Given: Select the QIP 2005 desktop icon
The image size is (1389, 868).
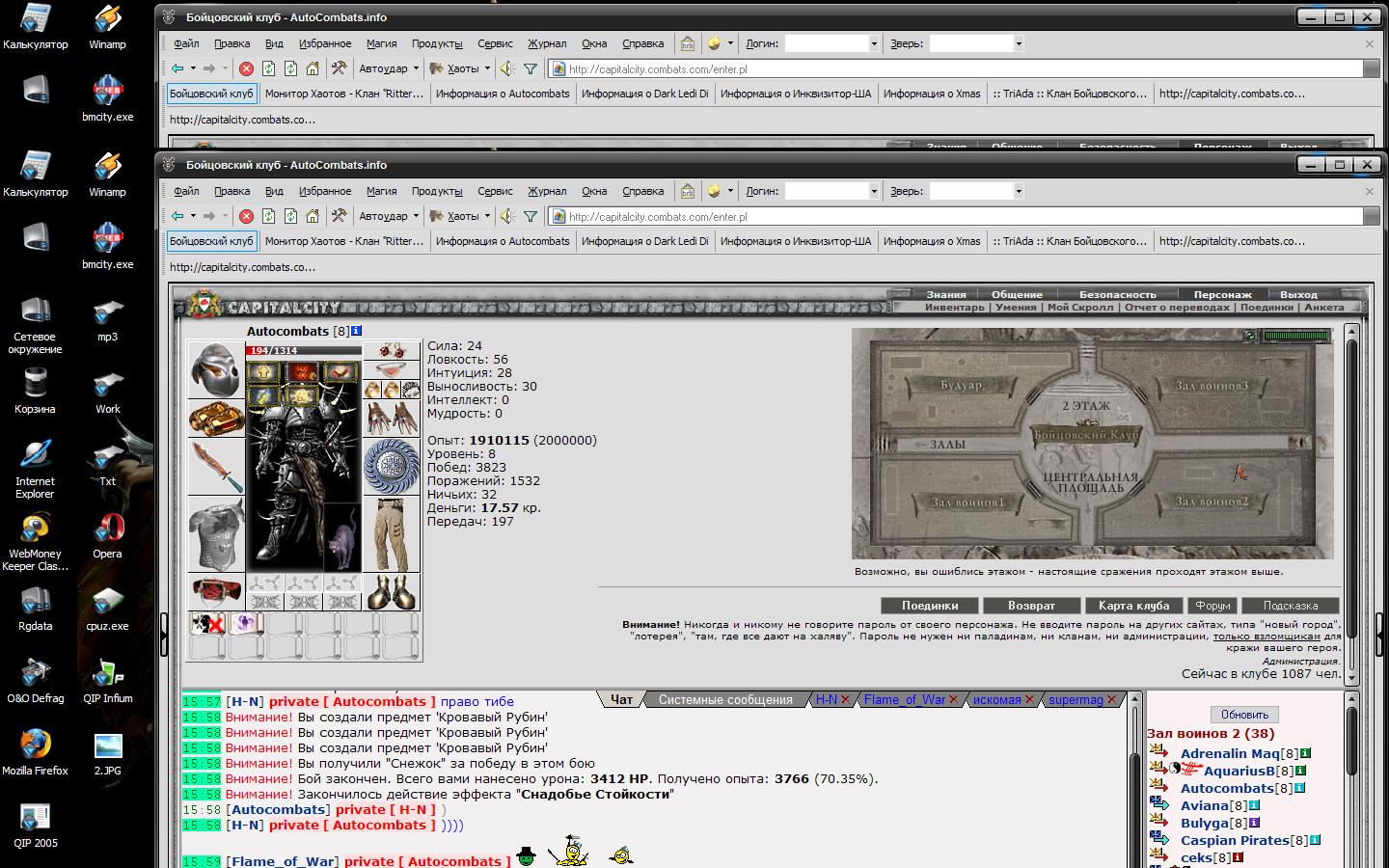Looking at the screenshot, I should point(36,826).
